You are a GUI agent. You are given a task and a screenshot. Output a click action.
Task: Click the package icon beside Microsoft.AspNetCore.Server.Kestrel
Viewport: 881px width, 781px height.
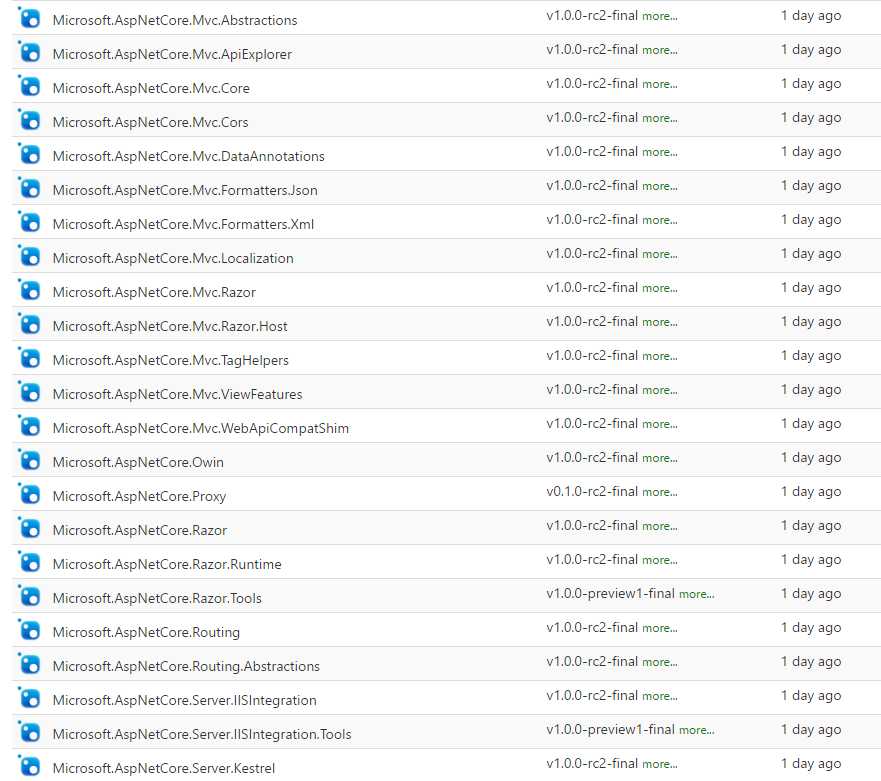pos(30,766)
